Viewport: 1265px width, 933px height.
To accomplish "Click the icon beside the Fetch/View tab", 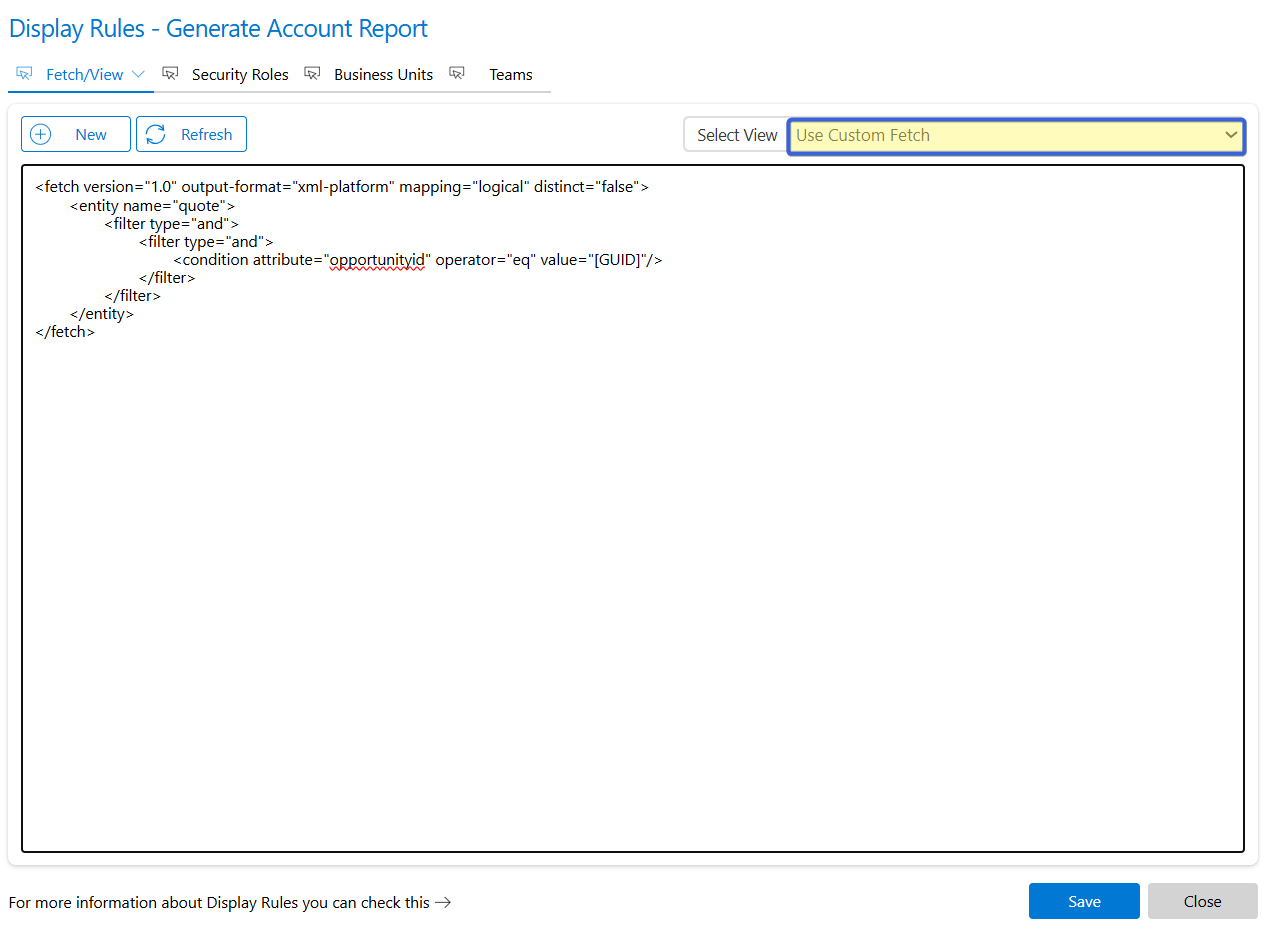I will tap(24, 74).
